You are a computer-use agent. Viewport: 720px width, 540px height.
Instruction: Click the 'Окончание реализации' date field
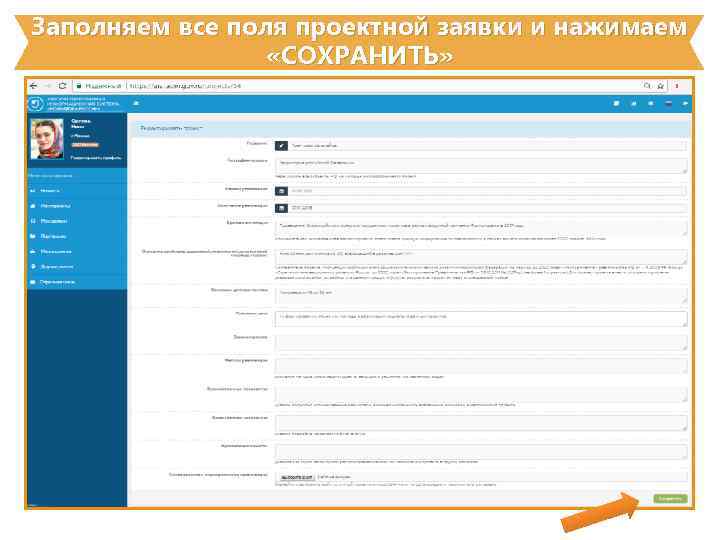tap(488, 208)
